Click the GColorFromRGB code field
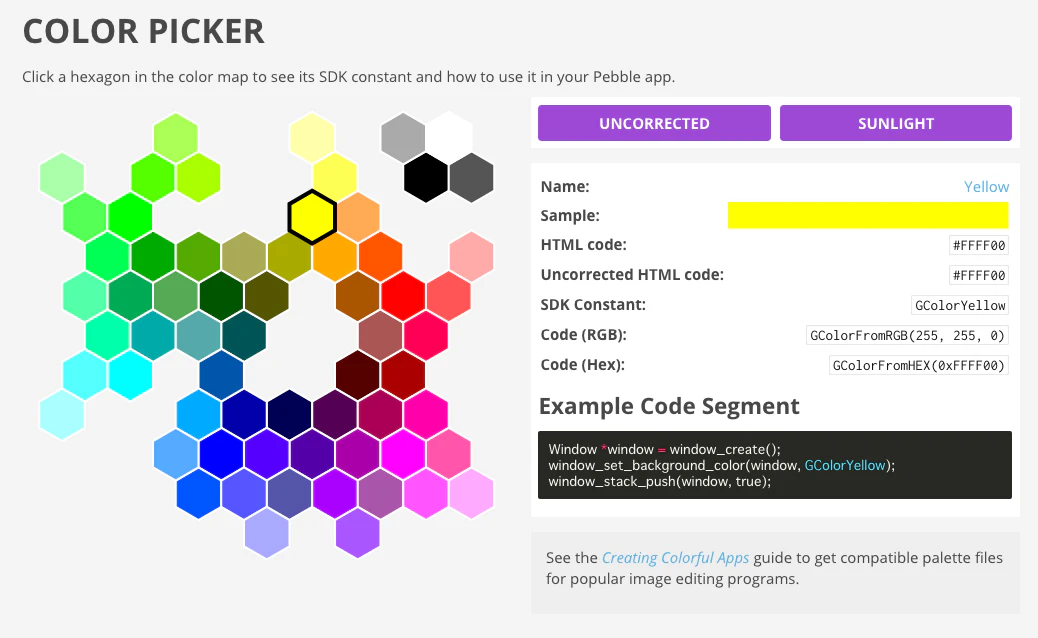1038x638 pixels. point(907,336)
